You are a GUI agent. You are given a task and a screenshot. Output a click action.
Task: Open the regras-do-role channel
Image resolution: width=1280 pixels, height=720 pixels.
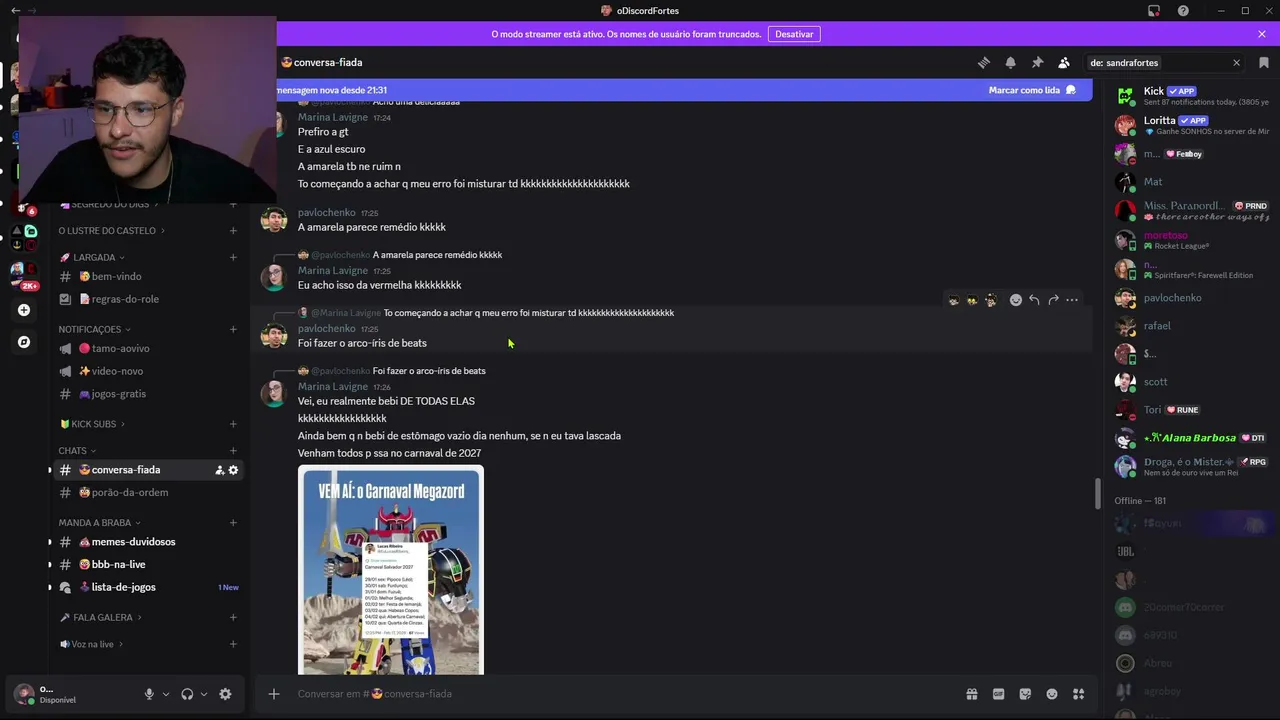tap(149, 299)
